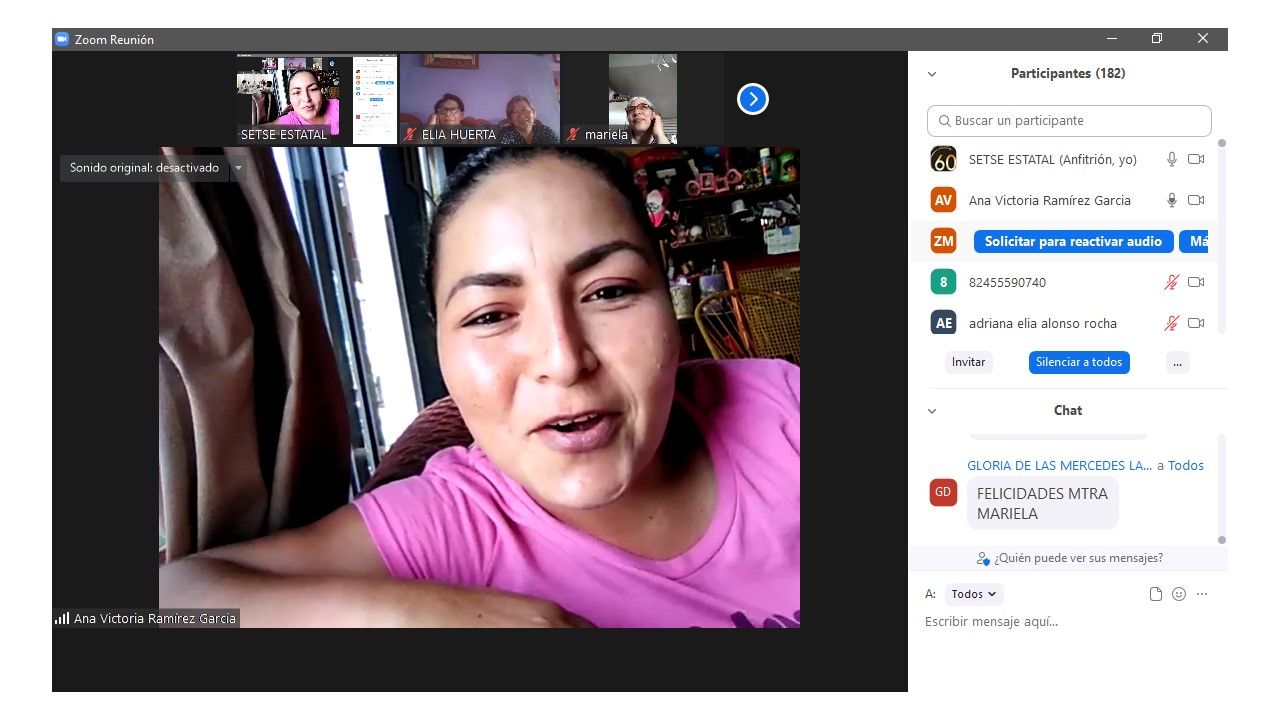Click 82455590740 participant name

click(1007, 282)
